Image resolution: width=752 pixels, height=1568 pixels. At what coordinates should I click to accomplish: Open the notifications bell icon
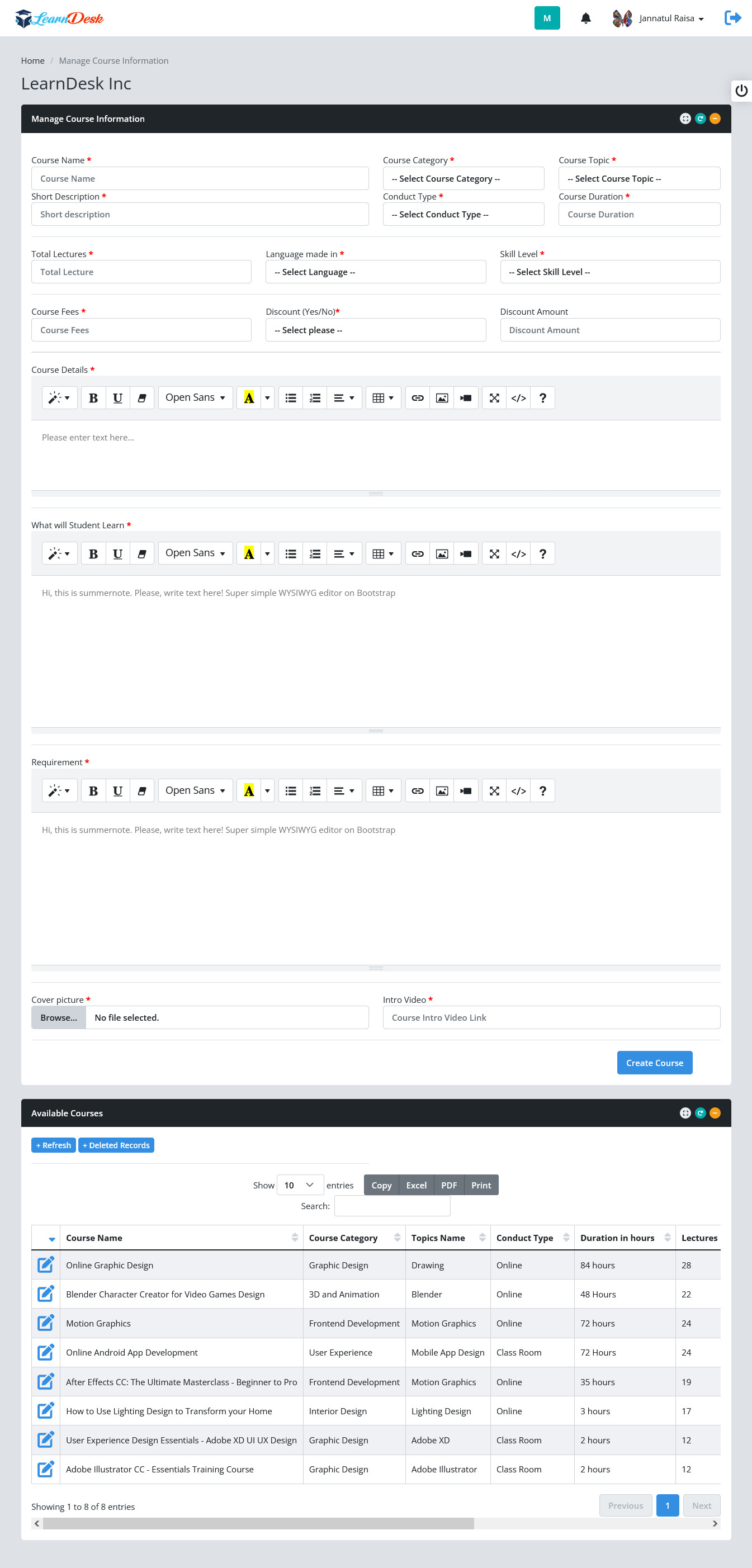[x=586, y=18]
